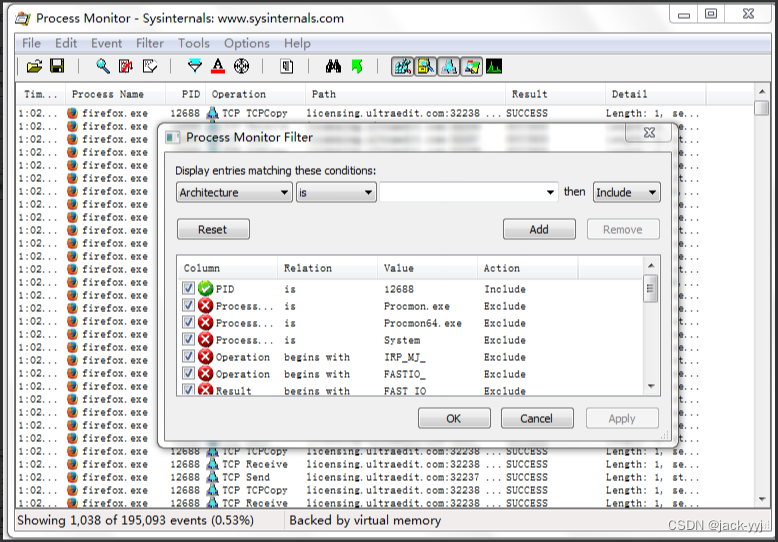Open the Options menu
The image size is (778, 542).
point(247,43)
